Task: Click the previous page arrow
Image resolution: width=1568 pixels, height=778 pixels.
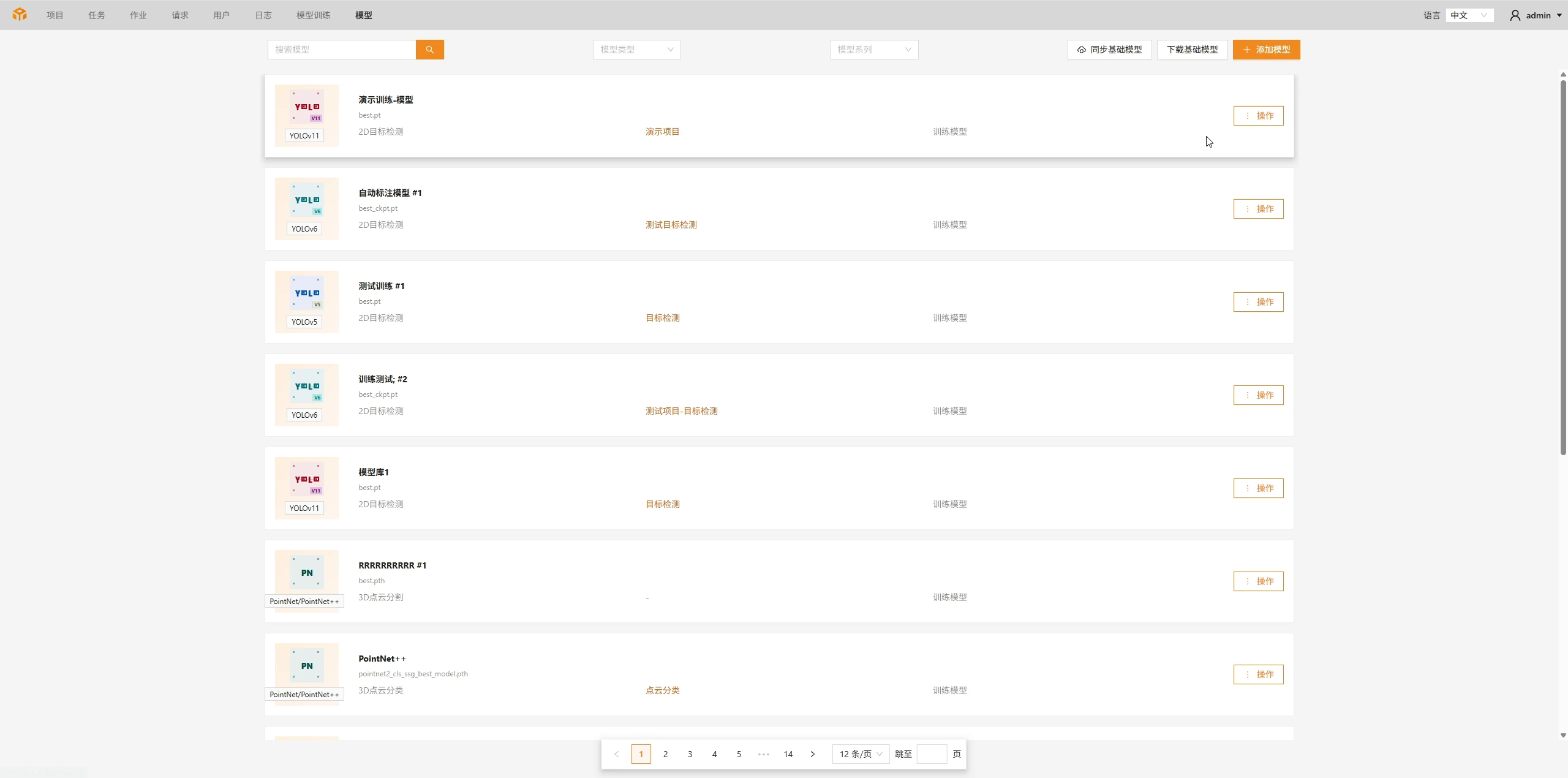Action: (617, 754)
